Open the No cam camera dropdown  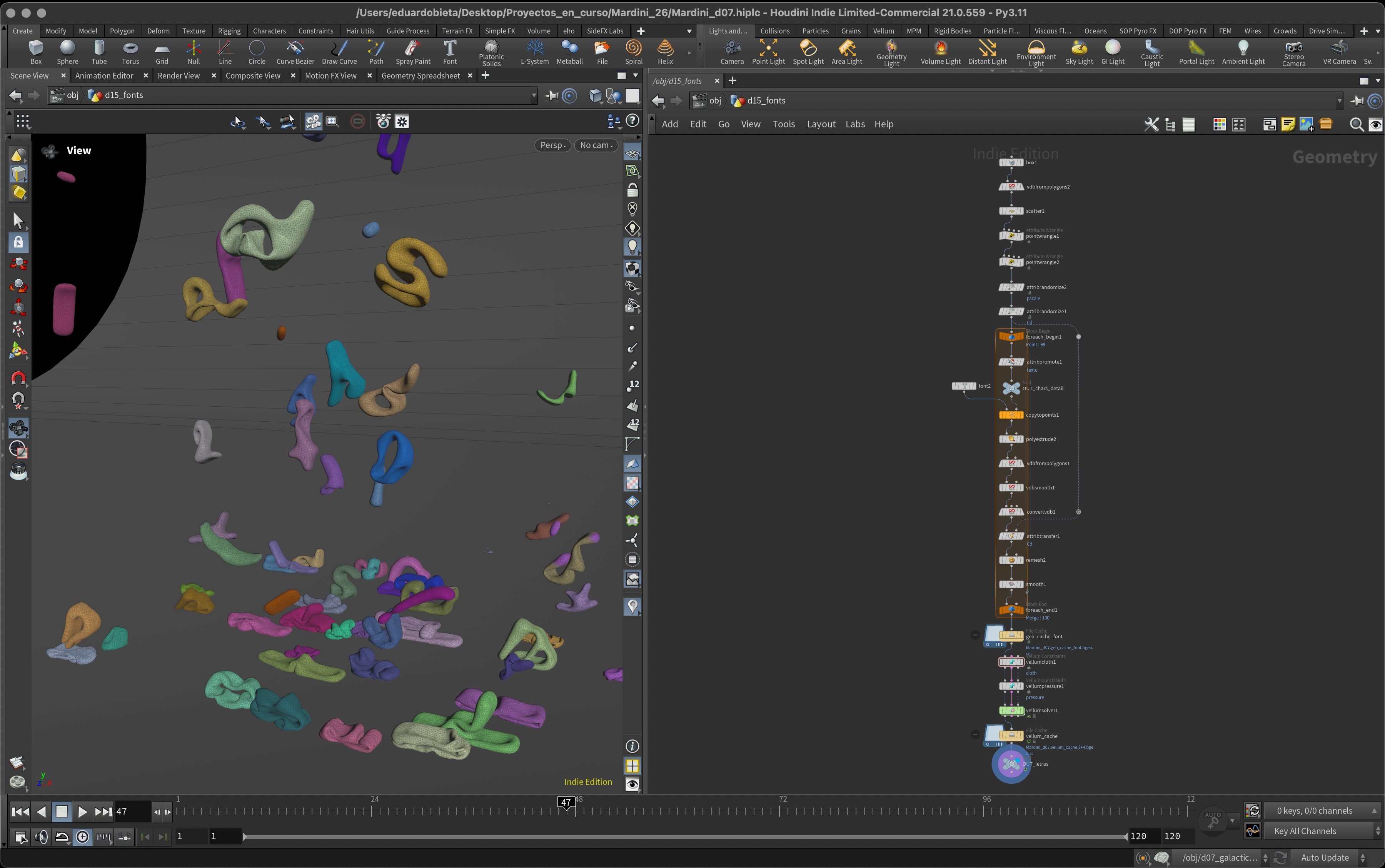pyautogui.click(x=596, y=145)
